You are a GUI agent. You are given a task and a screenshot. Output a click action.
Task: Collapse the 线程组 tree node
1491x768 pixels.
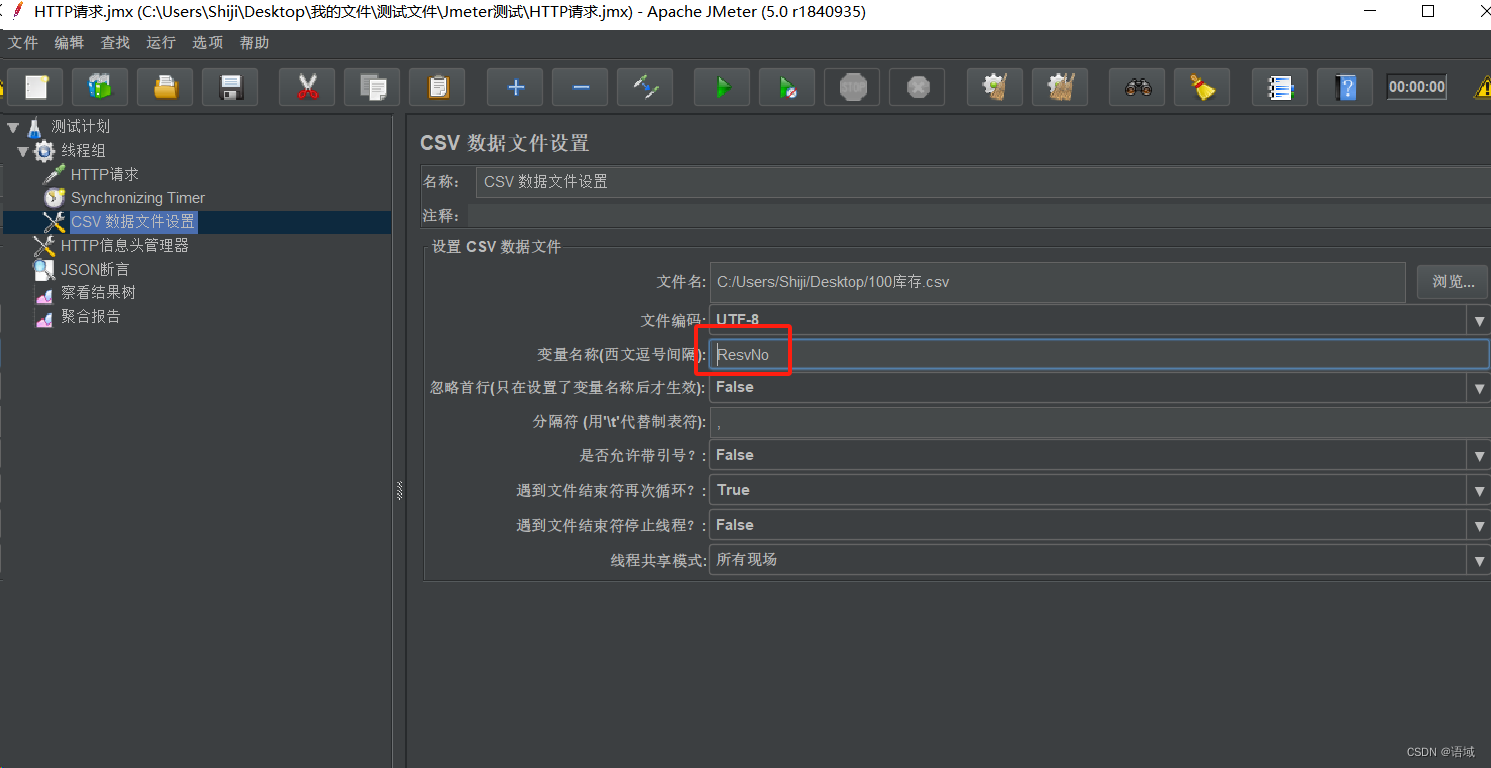coord(22,151)
